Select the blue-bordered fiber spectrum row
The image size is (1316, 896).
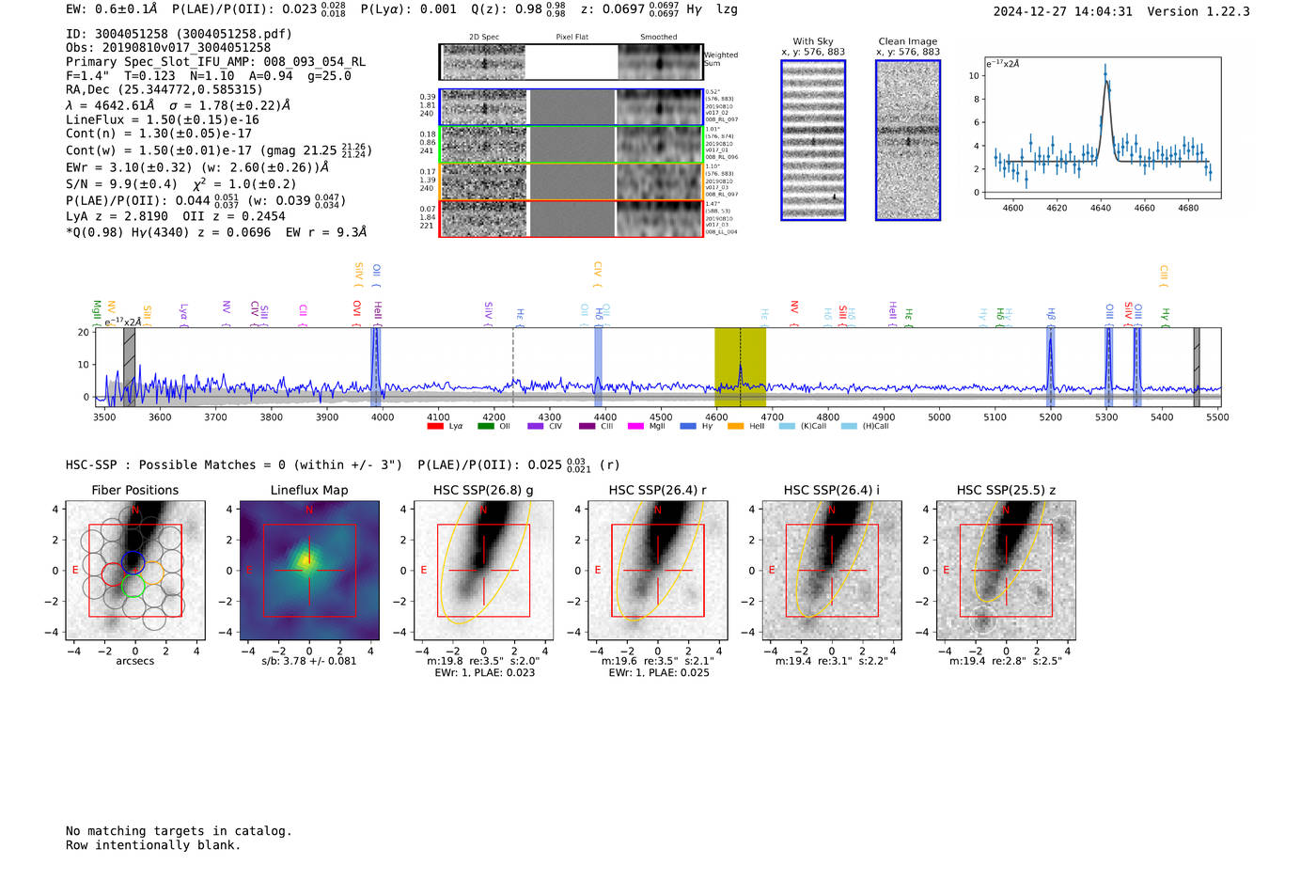(572, 107)
